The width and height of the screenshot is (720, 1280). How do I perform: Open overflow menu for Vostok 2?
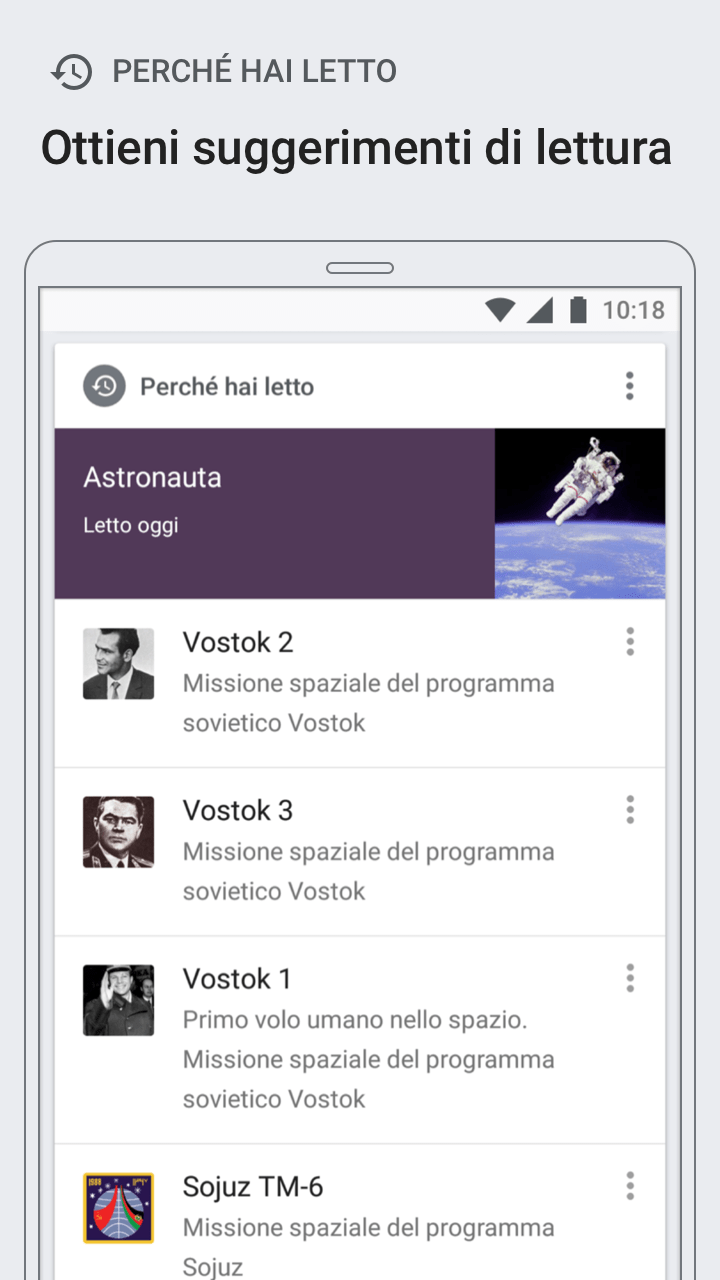click(629, 642)
